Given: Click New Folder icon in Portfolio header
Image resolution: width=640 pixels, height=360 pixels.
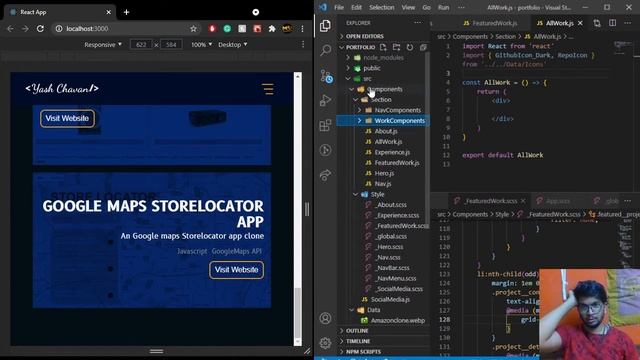Looking at the screenshot, I should pos(396,47).
